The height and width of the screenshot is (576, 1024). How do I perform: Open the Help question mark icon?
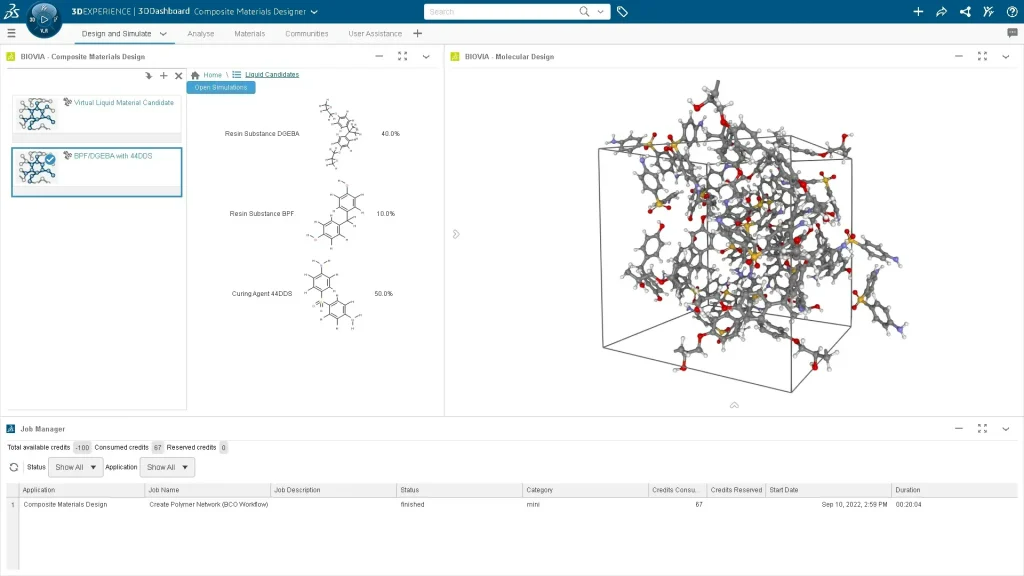tap(1011, 12)
